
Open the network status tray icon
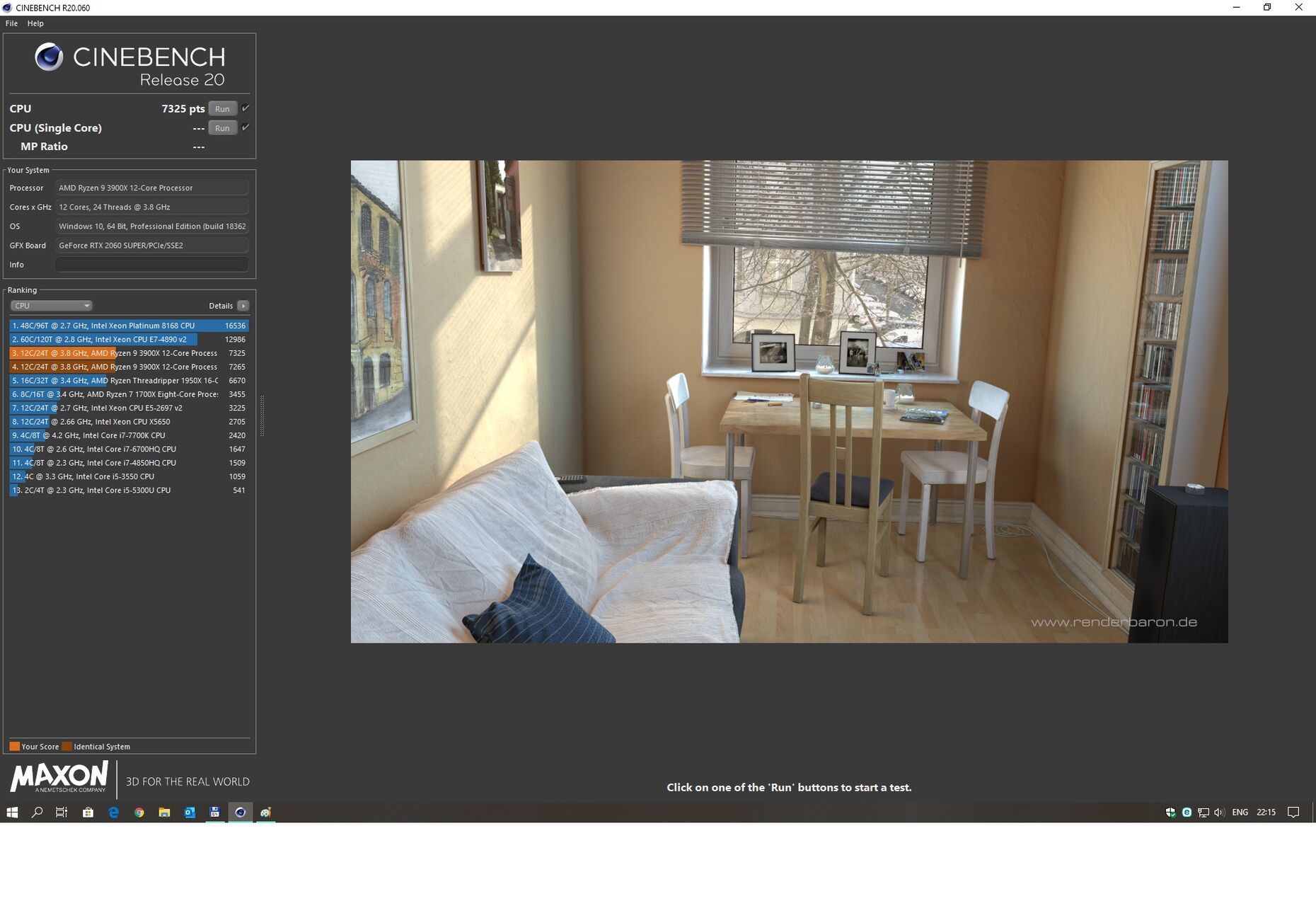pos(1203,812)
